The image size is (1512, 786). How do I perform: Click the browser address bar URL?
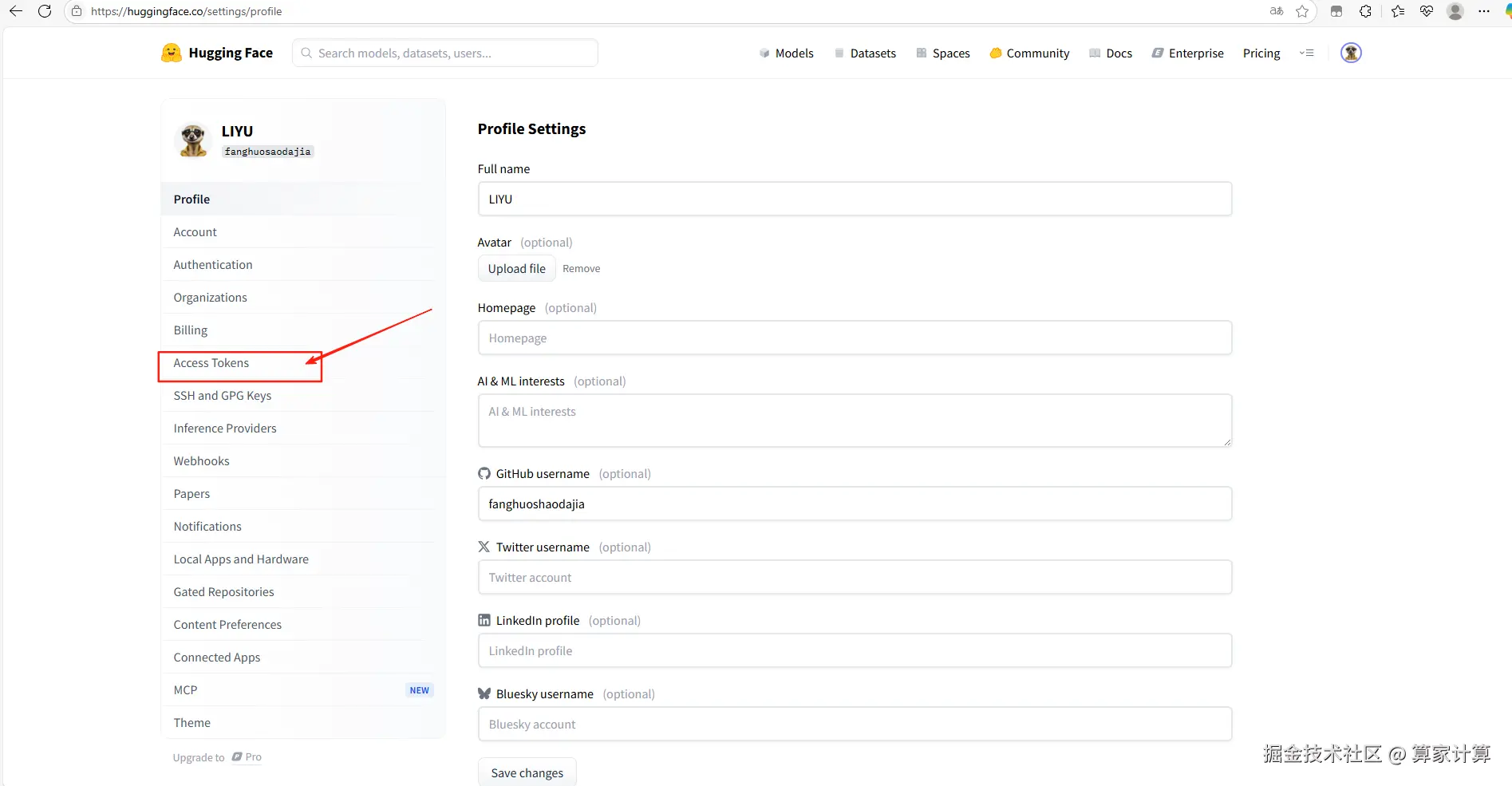click(x=186, y=11)
